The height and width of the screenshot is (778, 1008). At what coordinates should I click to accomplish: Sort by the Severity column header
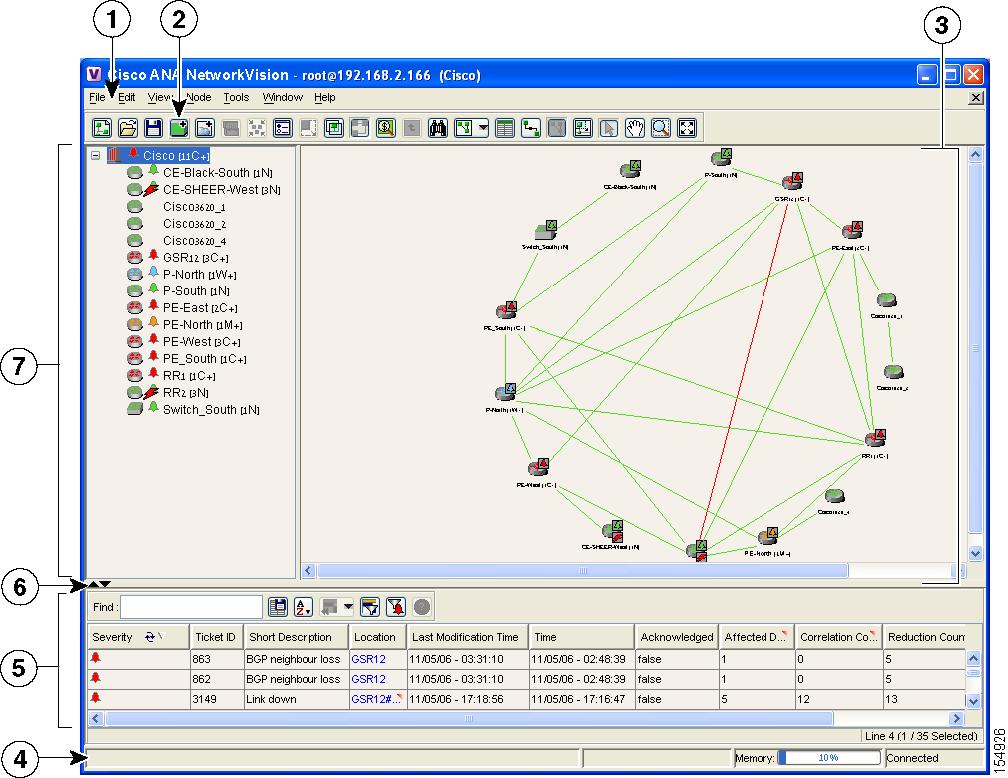[x=138, y=637]
